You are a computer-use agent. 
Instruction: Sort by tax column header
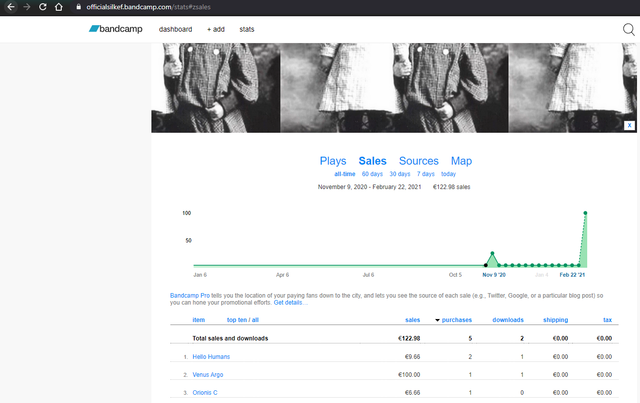[x=607, y=320]
